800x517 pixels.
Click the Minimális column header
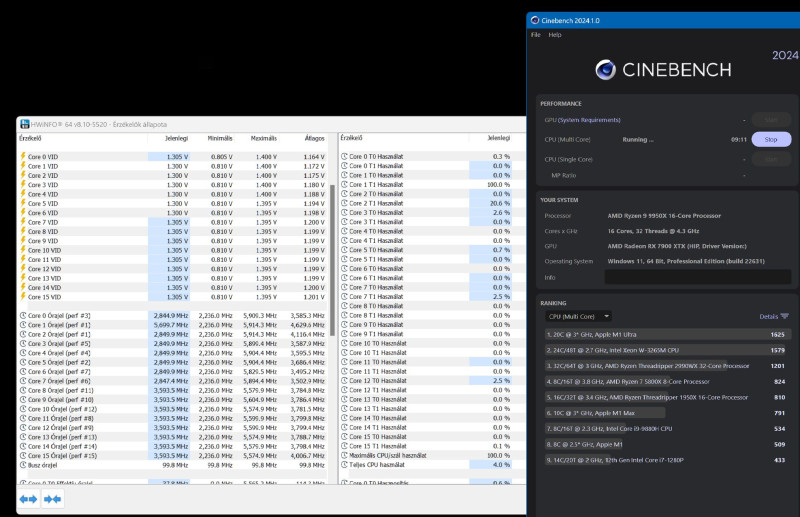click(220, 138)
